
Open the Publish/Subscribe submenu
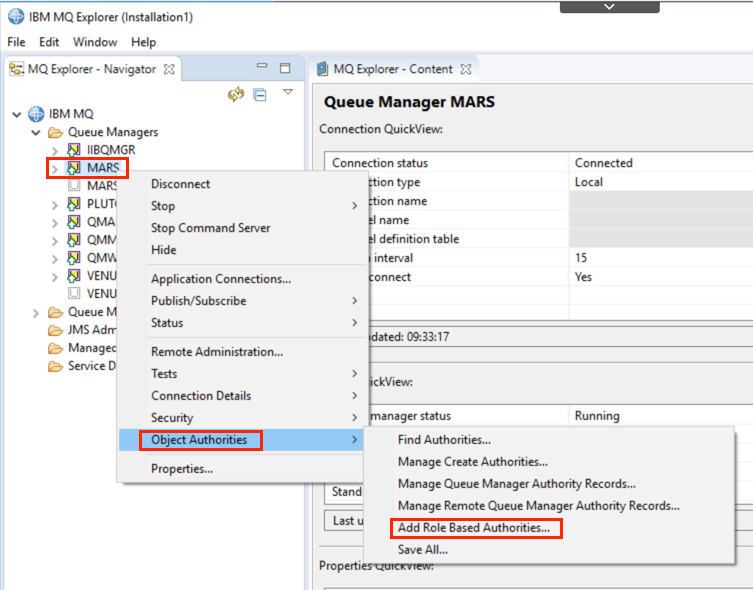point(243,301)
